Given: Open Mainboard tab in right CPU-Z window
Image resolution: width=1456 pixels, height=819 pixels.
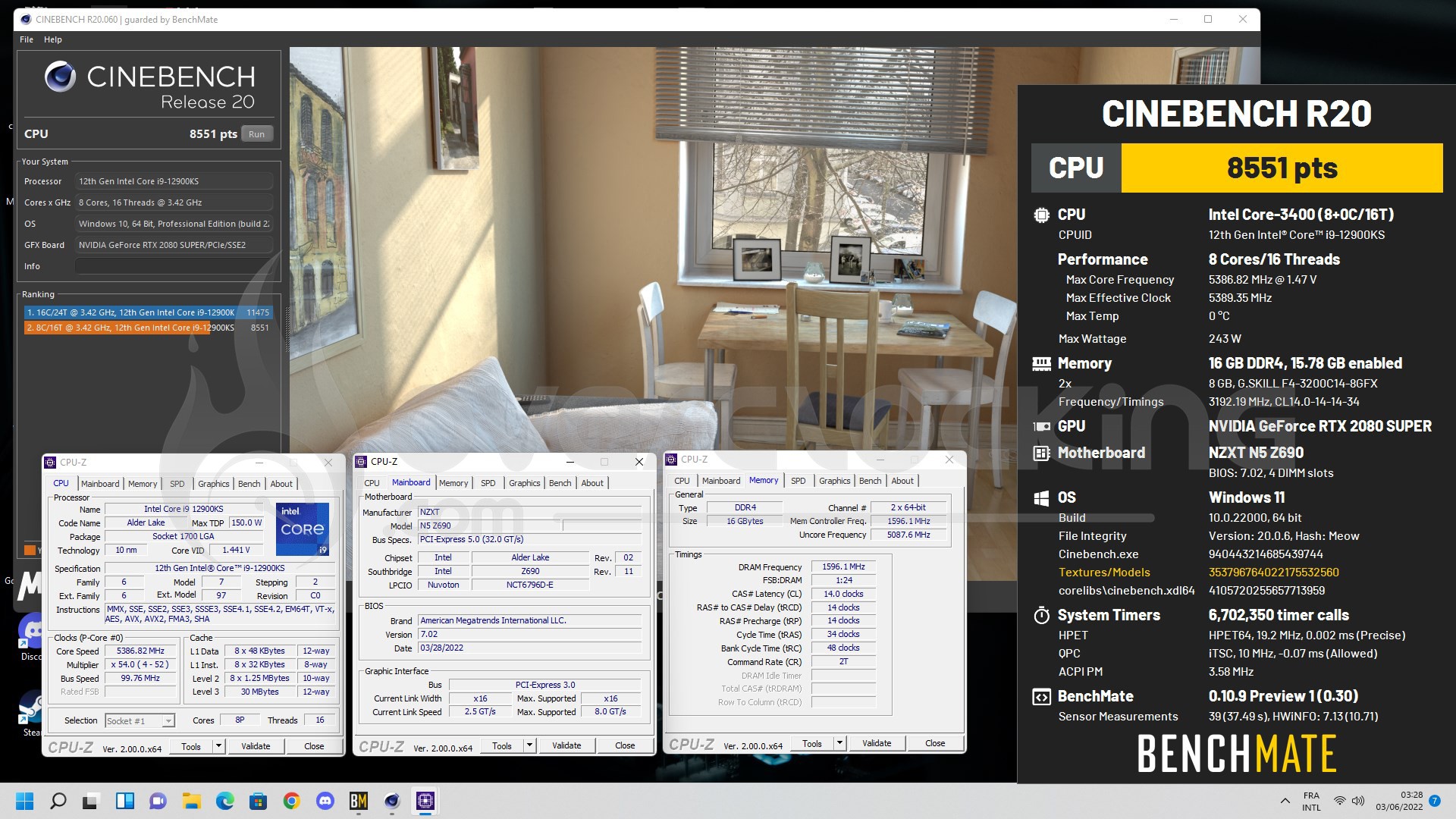Looking at the screenshot, I should (721, 481).
